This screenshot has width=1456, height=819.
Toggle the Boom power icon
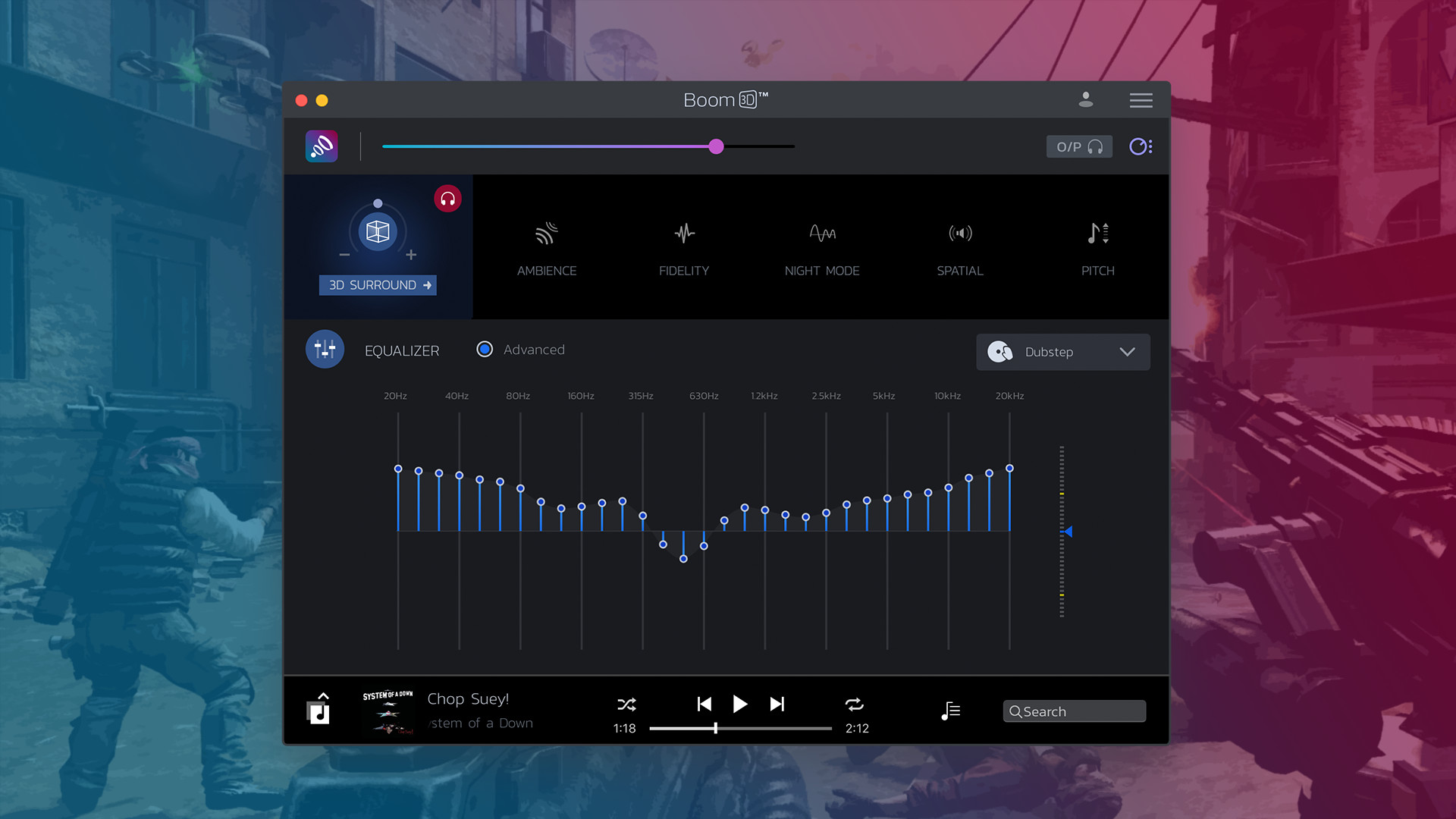pyautogui.click(x=322, y=146)
